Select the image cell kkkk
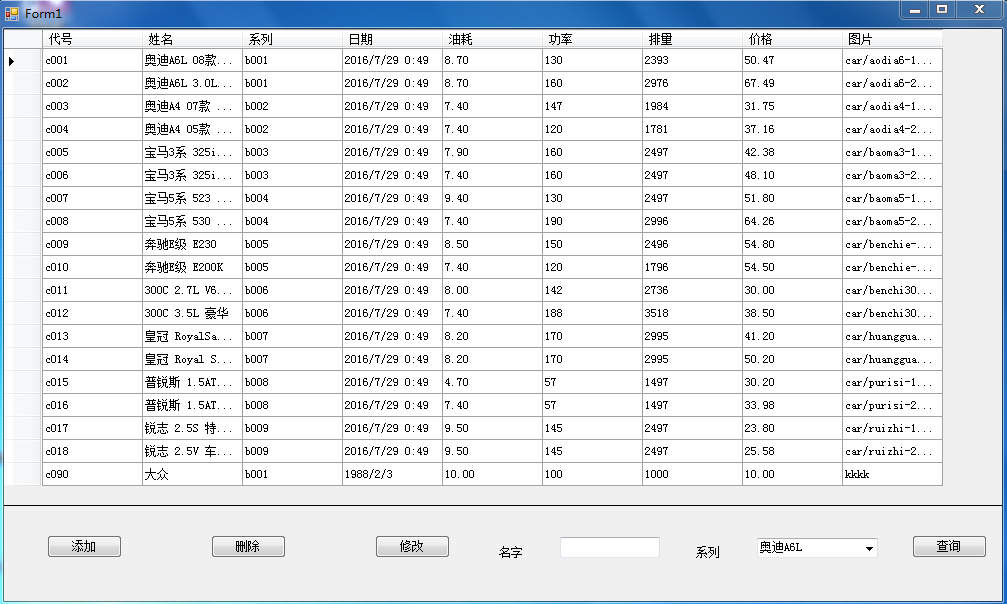 [893, 474]
